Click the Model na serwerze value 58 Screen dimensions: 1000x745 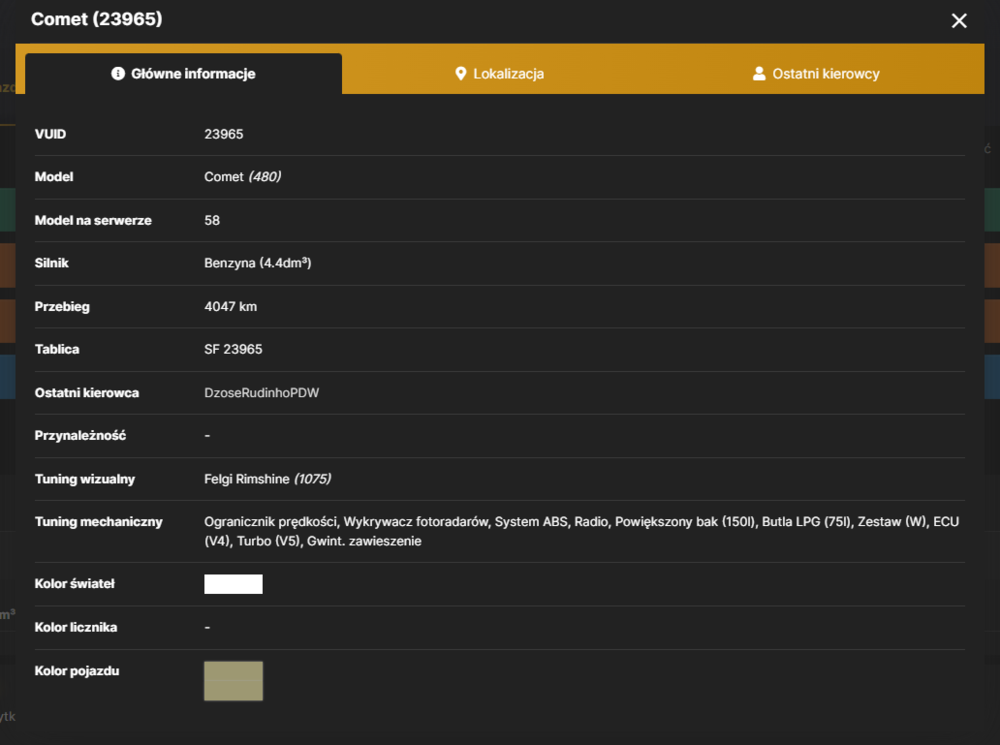pos(212,221)
